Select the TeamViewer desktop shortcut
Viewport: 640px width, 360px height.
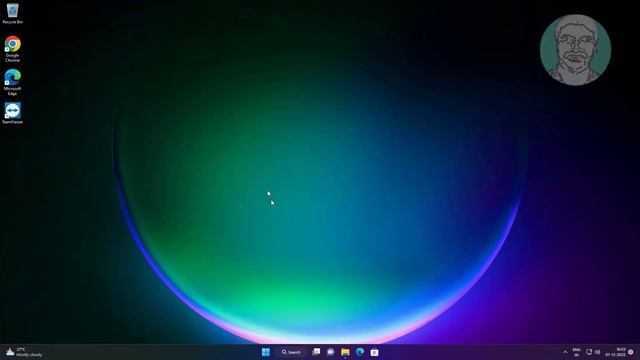[x=12, y=113]
